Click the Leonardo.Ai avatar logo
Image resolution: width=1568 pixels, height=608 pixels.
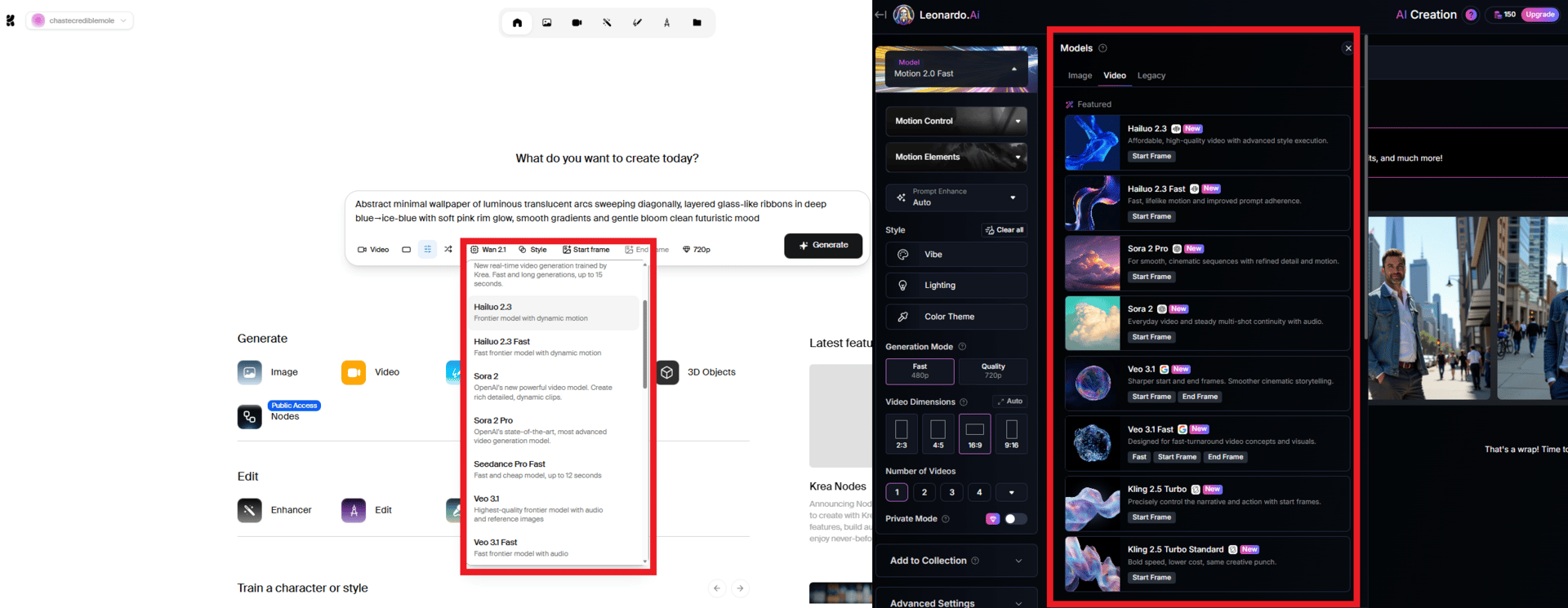click(903, 15)
